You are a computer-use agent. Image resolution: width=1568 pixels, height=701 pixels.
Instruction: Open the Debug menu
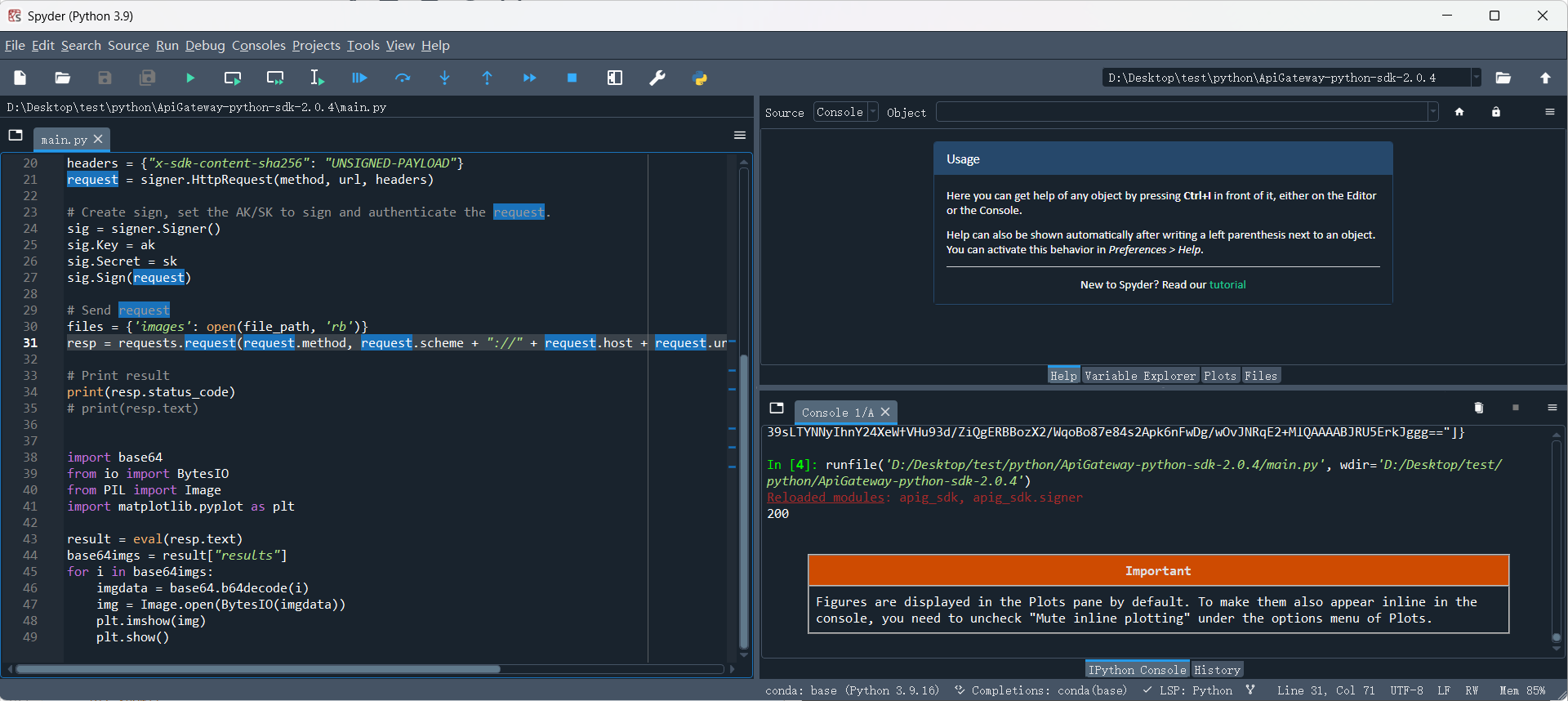[x=205, y=46]
